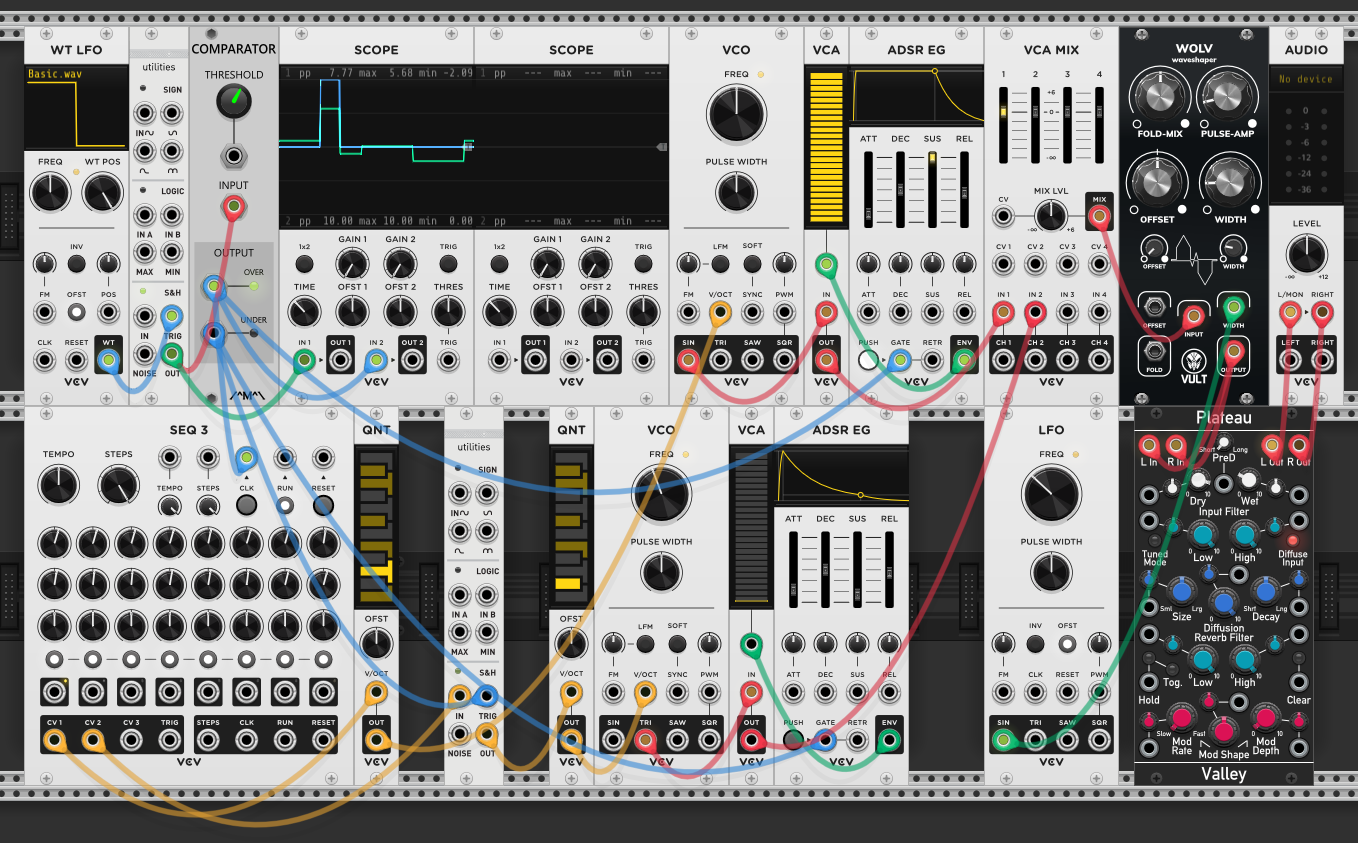
Task: Click the Valley brand label on Plateau
Action: click(x=1224, y=774)
